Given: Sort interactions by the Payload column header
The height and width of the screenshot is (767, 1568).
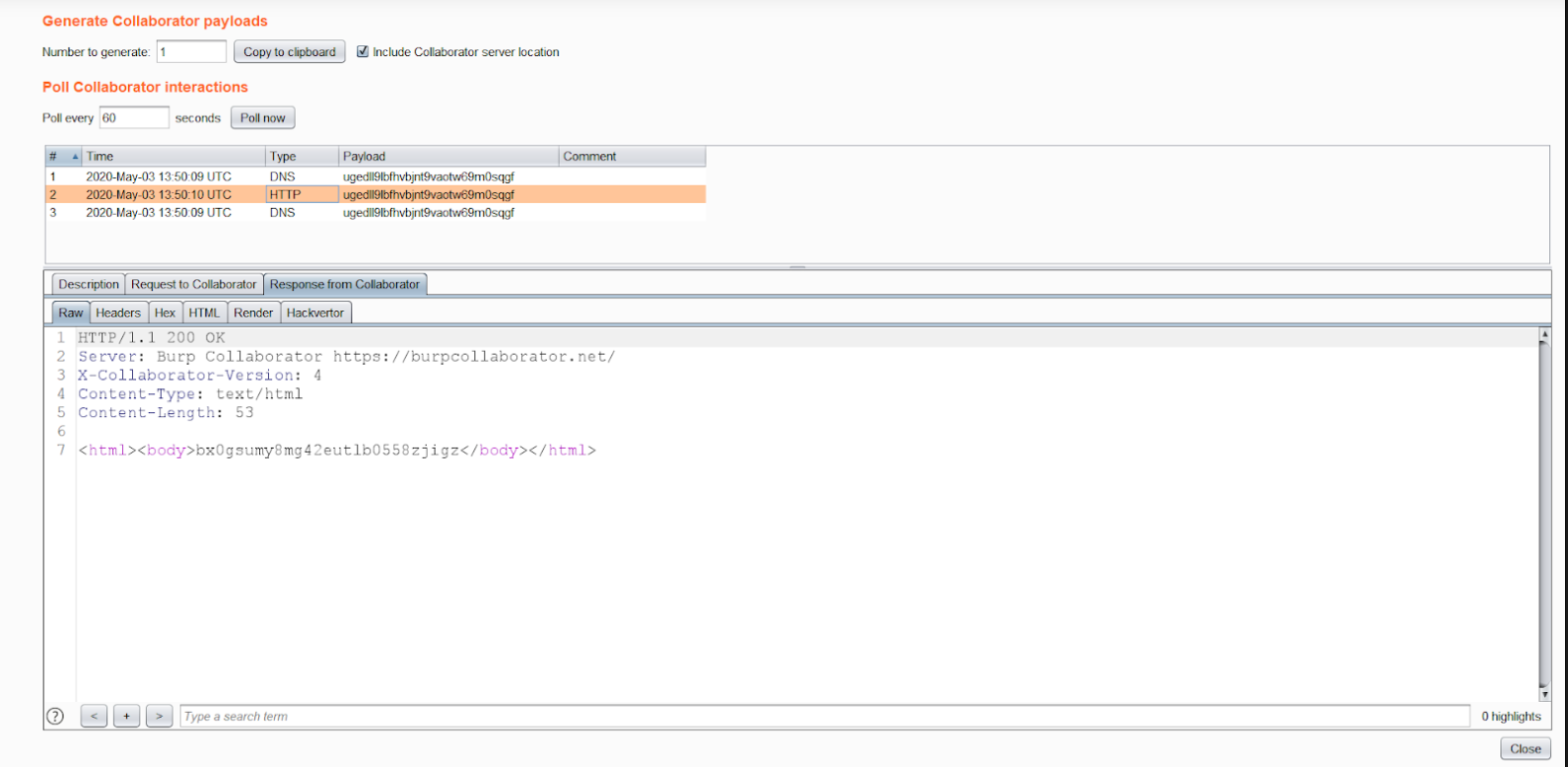Looking at the screenshot, I should [x=448, y=156].
